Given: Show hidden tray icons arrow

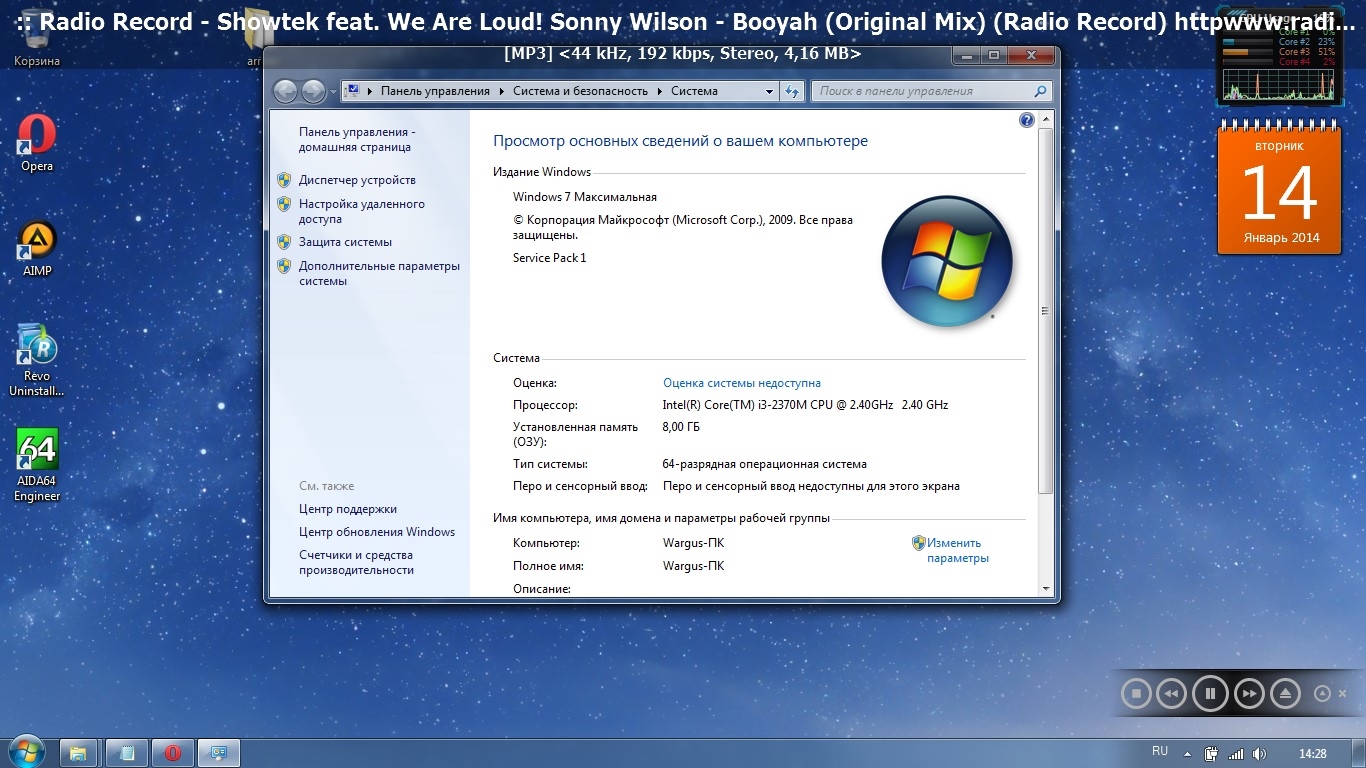Looking at the screenshot, I should [1188, 754].
